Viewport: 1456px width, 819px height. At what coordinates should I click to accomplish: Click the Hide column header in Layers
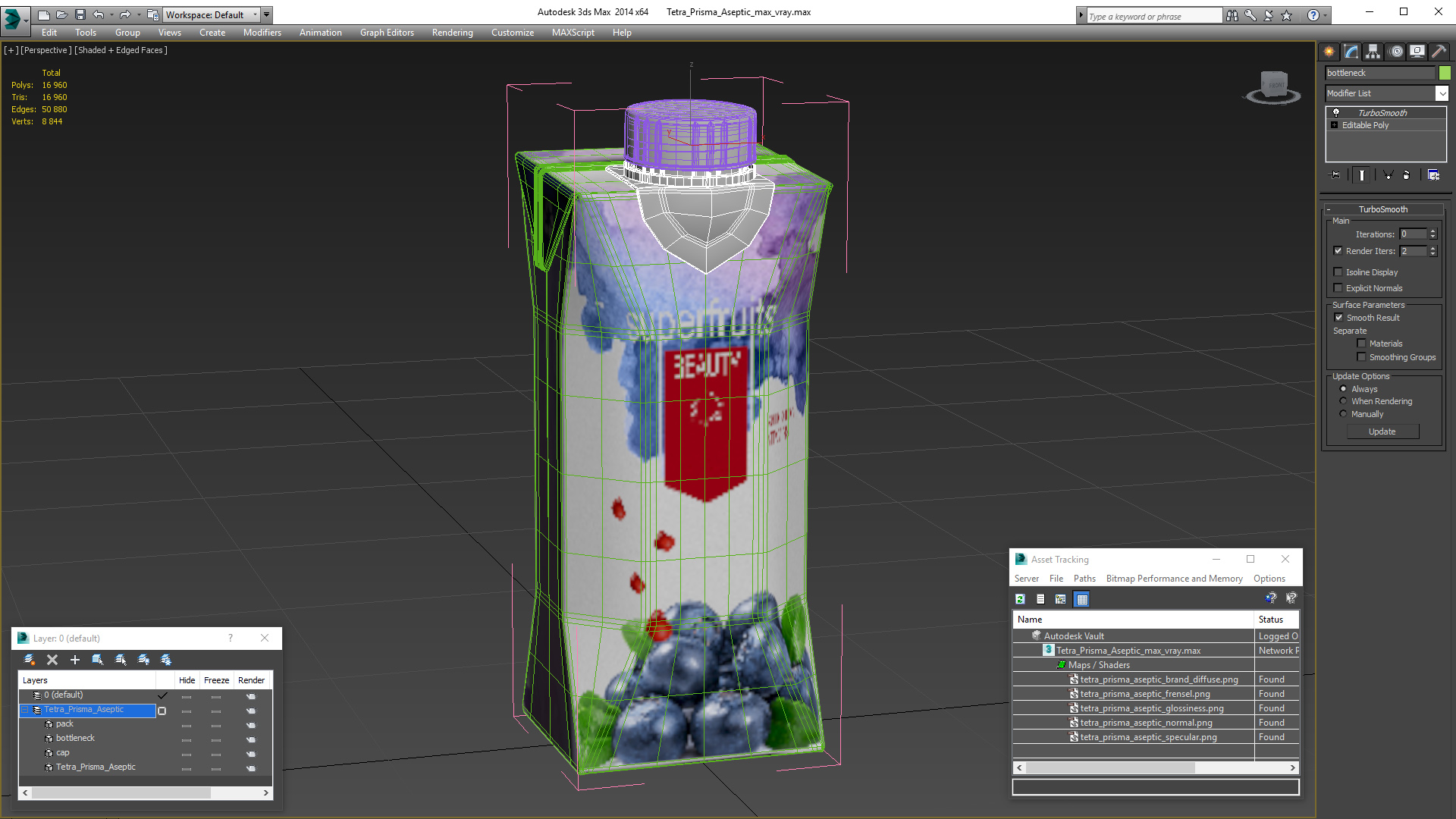pos(187,680)
